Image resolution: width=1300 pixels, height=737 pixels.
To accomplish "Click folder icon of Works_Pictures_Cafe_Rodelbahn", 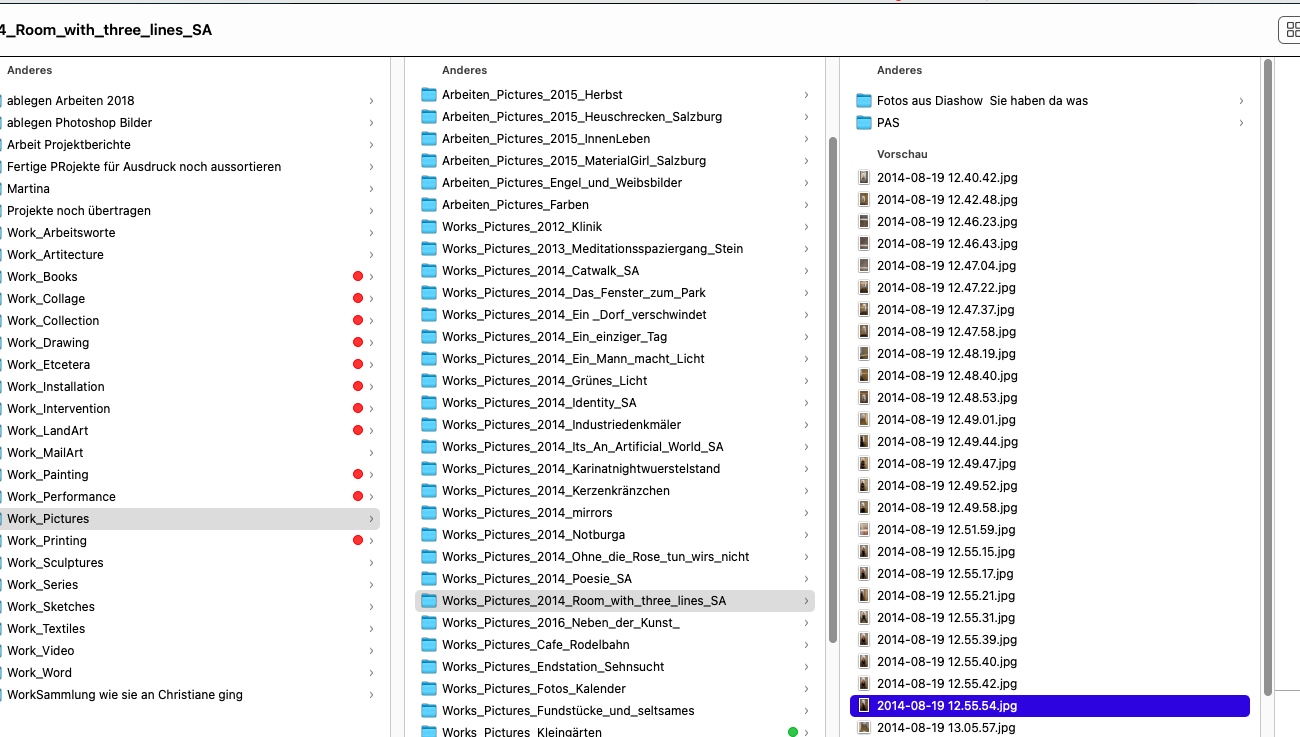I will 429,644.
